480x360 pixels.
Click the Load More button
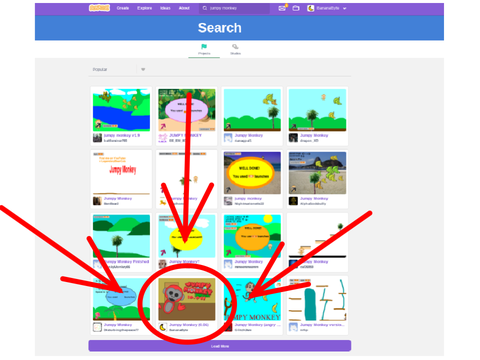click(220, 346)
